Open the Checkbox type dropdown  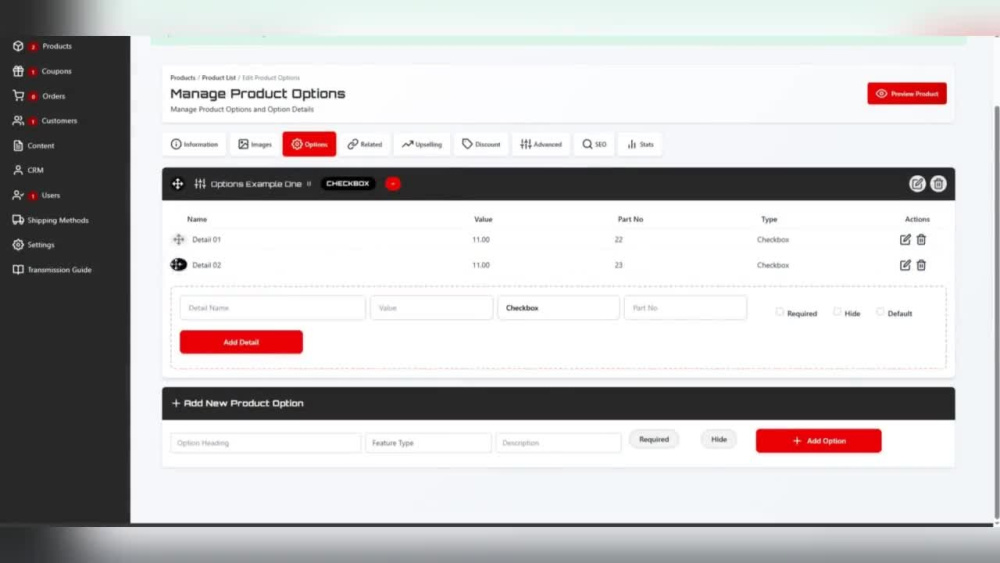[558, 308]
